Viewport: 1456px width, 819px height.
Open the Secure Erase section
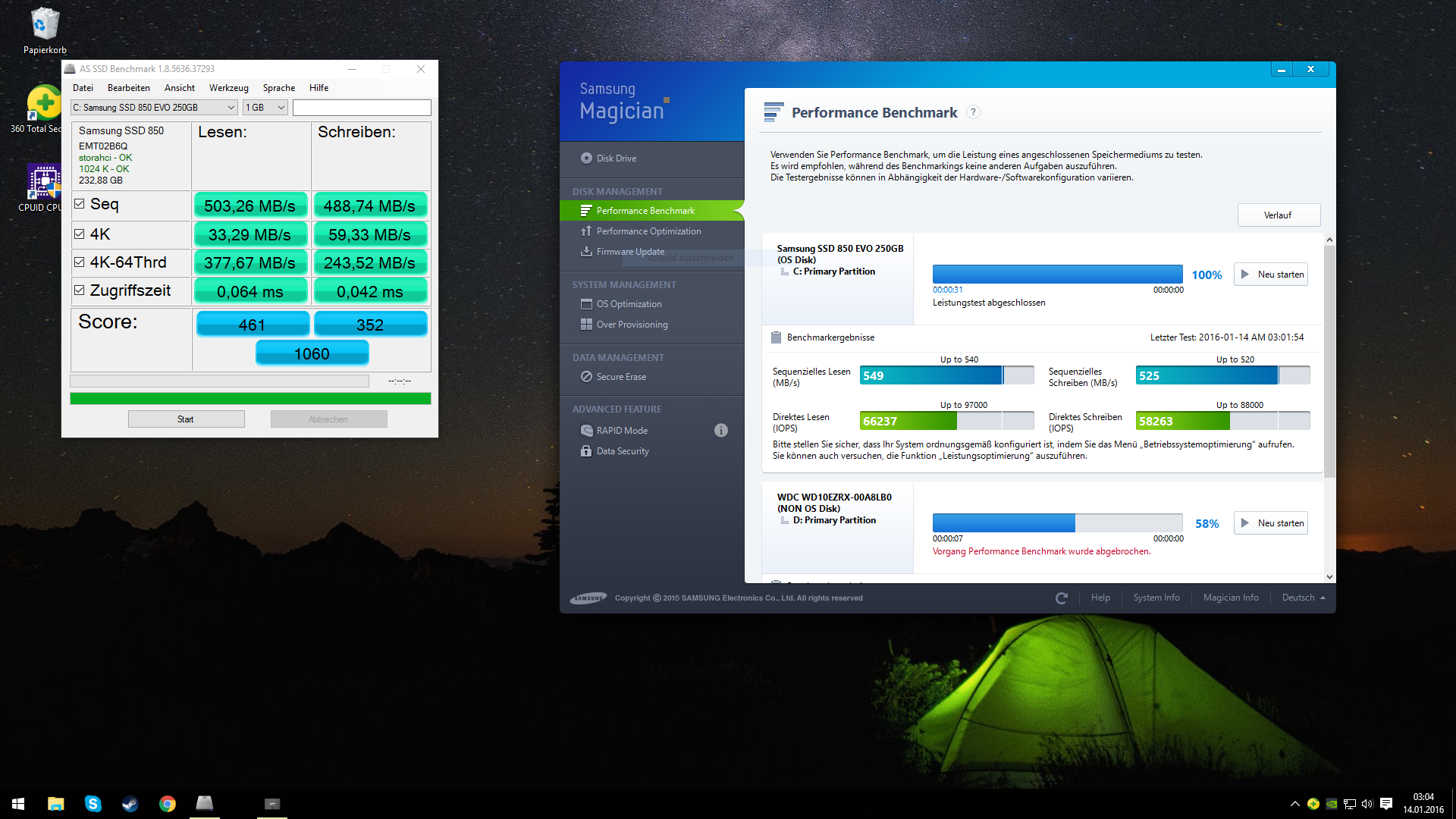[x=620, y=377]
